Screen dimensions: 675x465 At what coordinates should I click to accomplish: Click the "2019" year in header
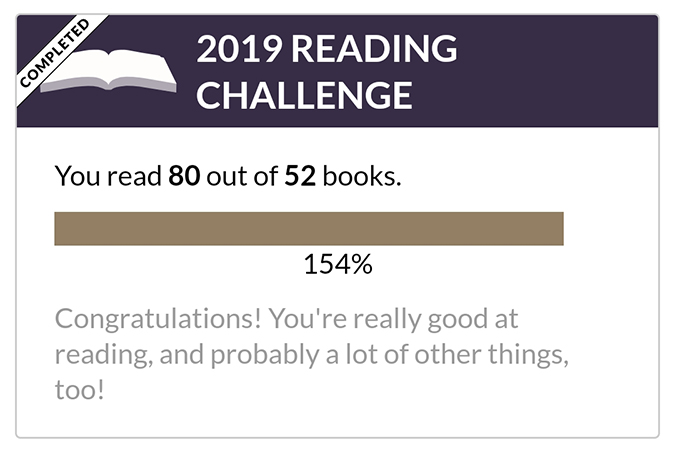click(x=239, y=48)
